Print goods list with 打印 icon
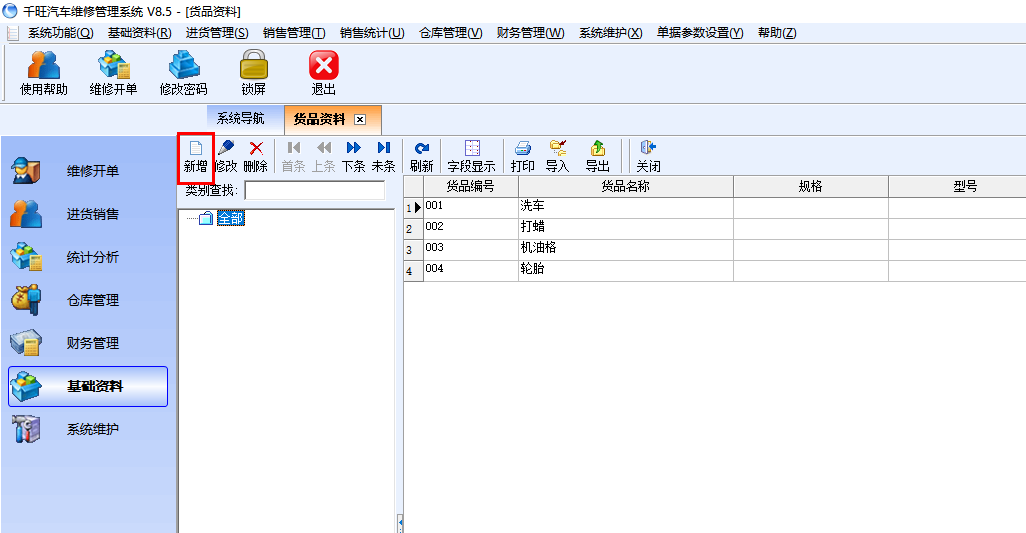The height and width of the screenshot is (533, 1026). pyautogui.click(x=523, y=157)
